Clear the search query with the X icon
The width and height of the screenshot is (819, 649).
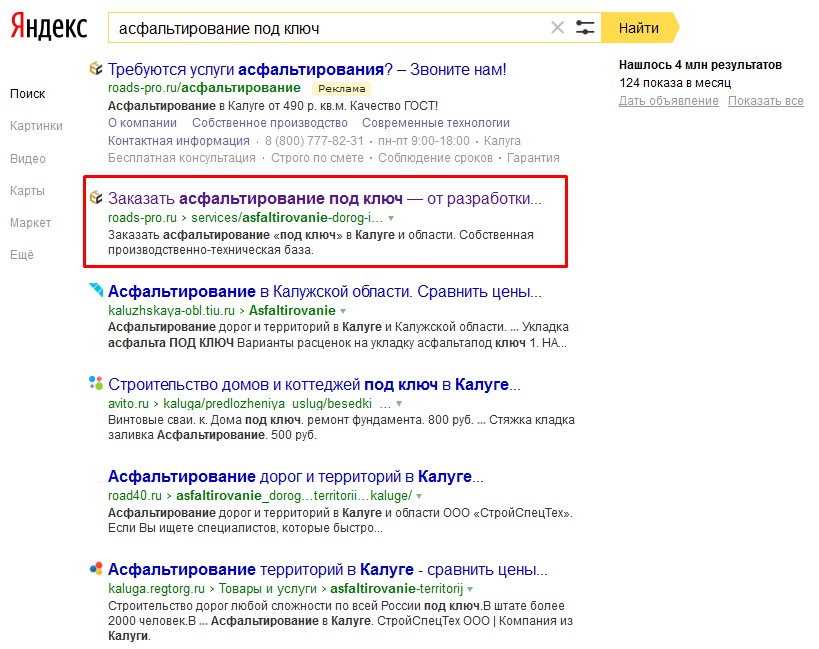(557, 28)
